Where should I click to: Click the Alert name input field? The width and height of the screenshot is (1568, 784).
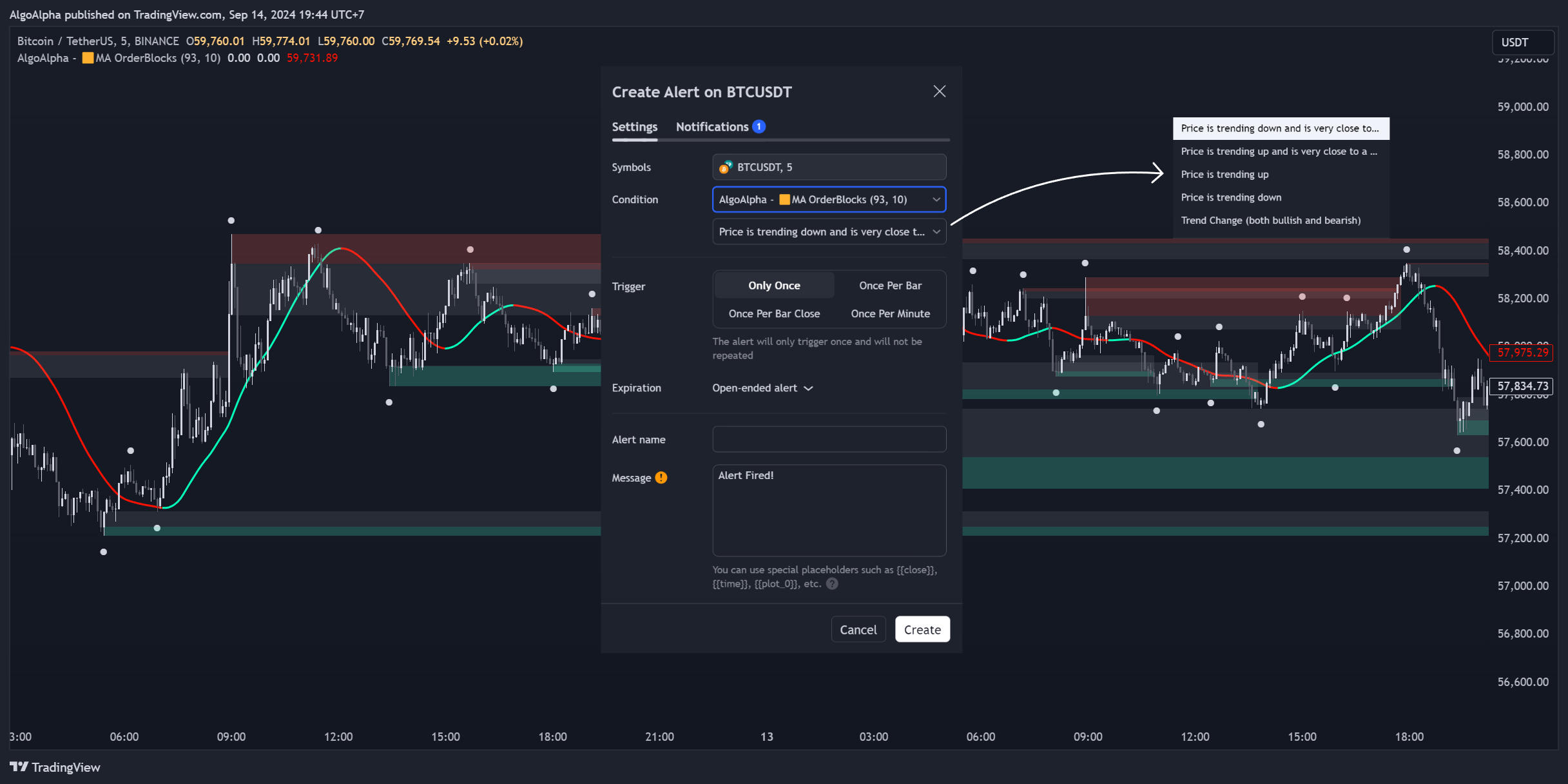[x=829, y=440]
